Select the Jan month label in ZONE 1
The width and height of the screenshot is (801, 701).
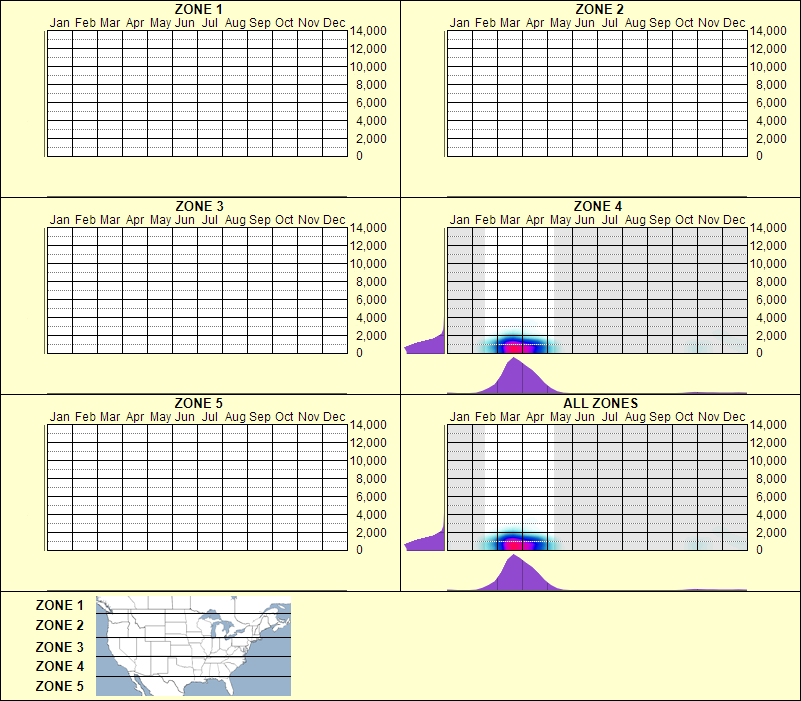[x=61, y=22]
